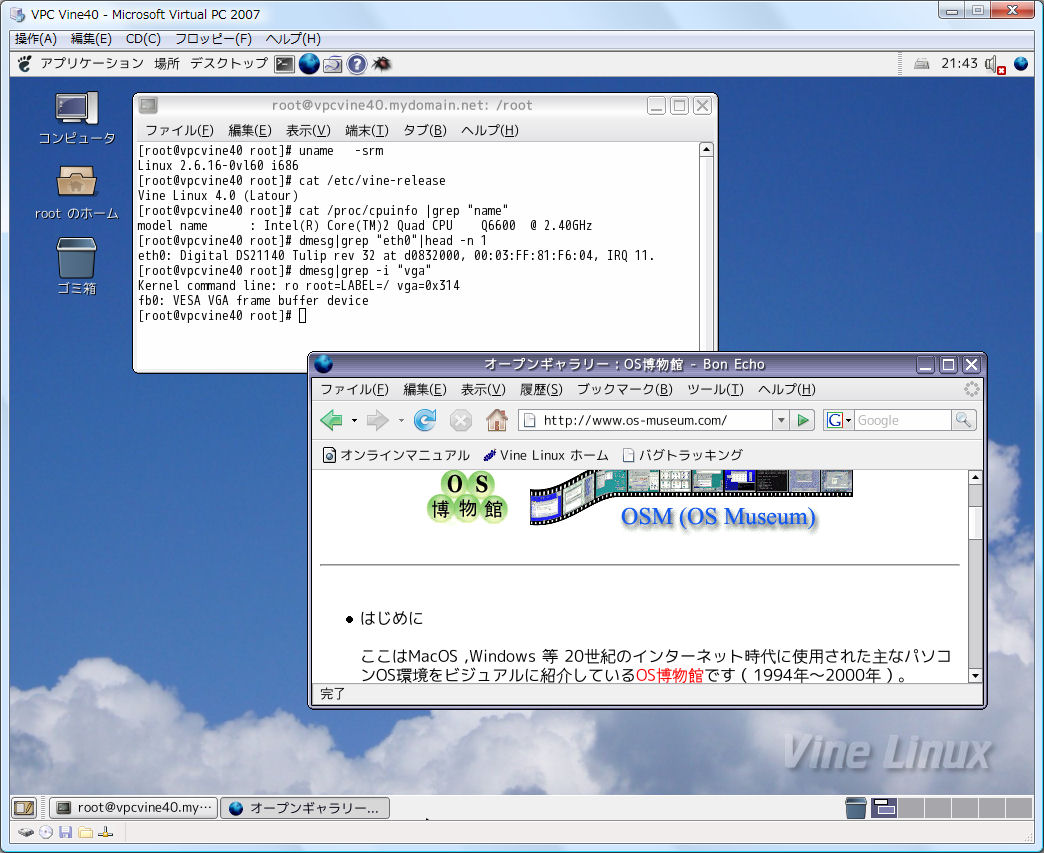Open the Bon Echo 履歴(S) menu
This screenshot has height=853, width=1044.
coord(541,390)
